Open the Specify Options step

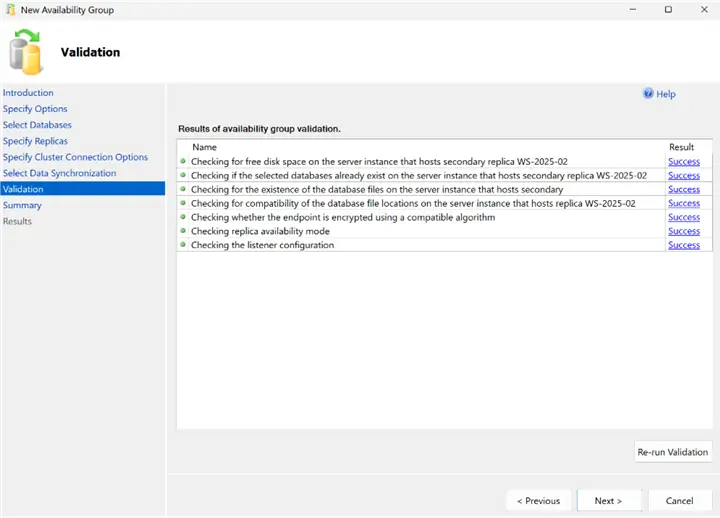35,109
